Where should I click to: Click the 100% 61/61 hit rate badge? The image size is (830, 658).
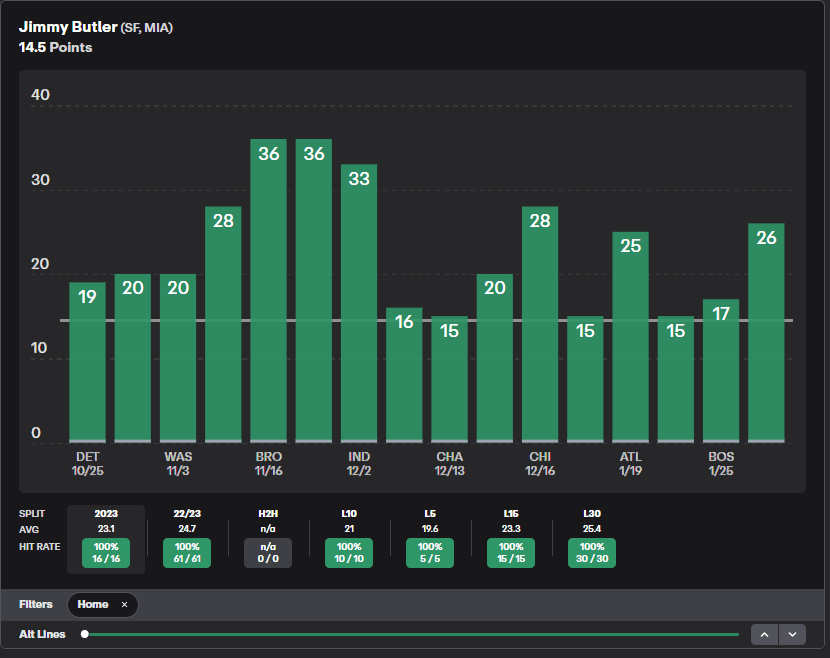187,553
